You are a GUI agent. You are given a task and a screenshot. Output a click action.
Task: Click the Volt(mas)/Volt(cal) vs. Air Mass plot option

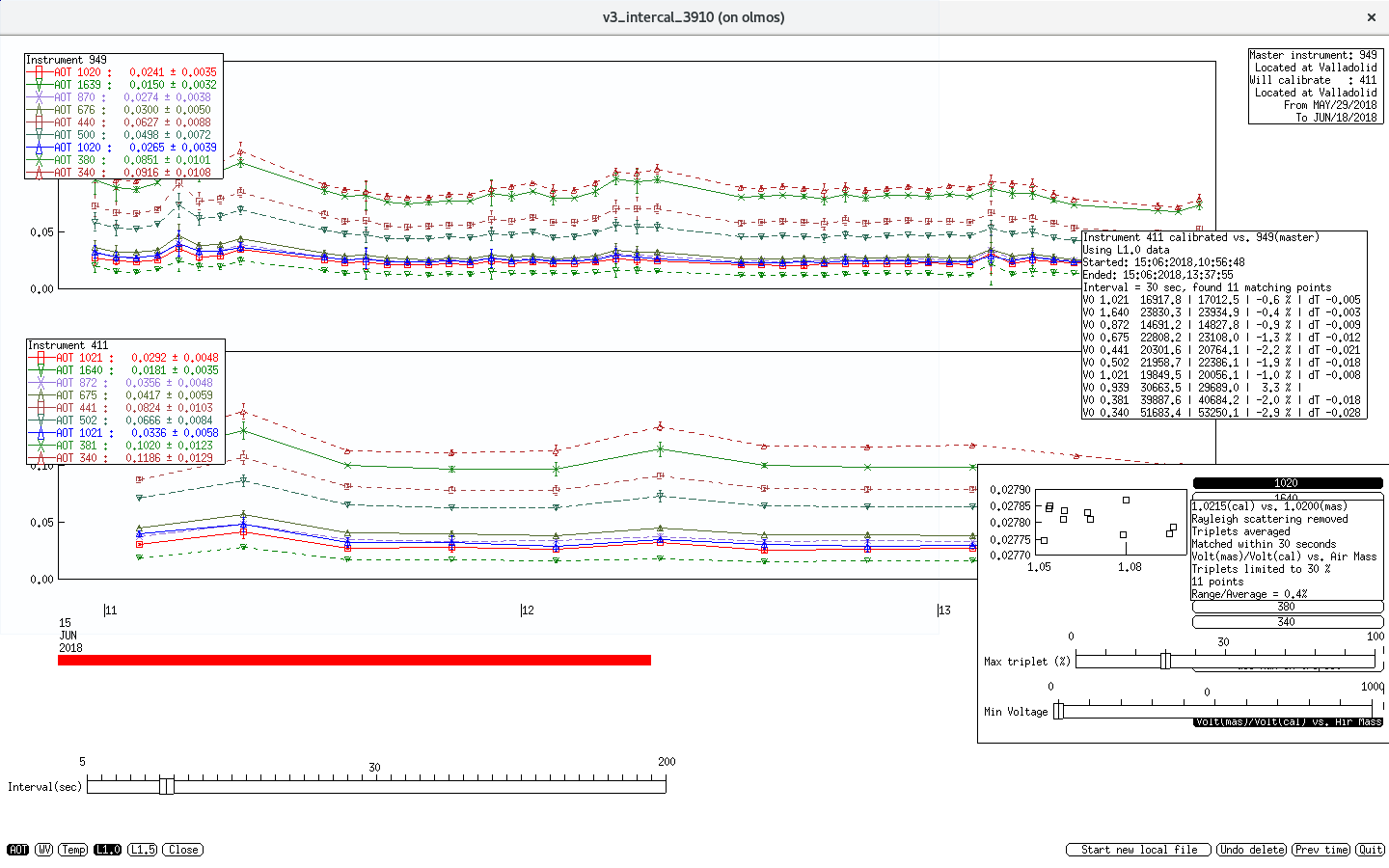coord(1289,721)
